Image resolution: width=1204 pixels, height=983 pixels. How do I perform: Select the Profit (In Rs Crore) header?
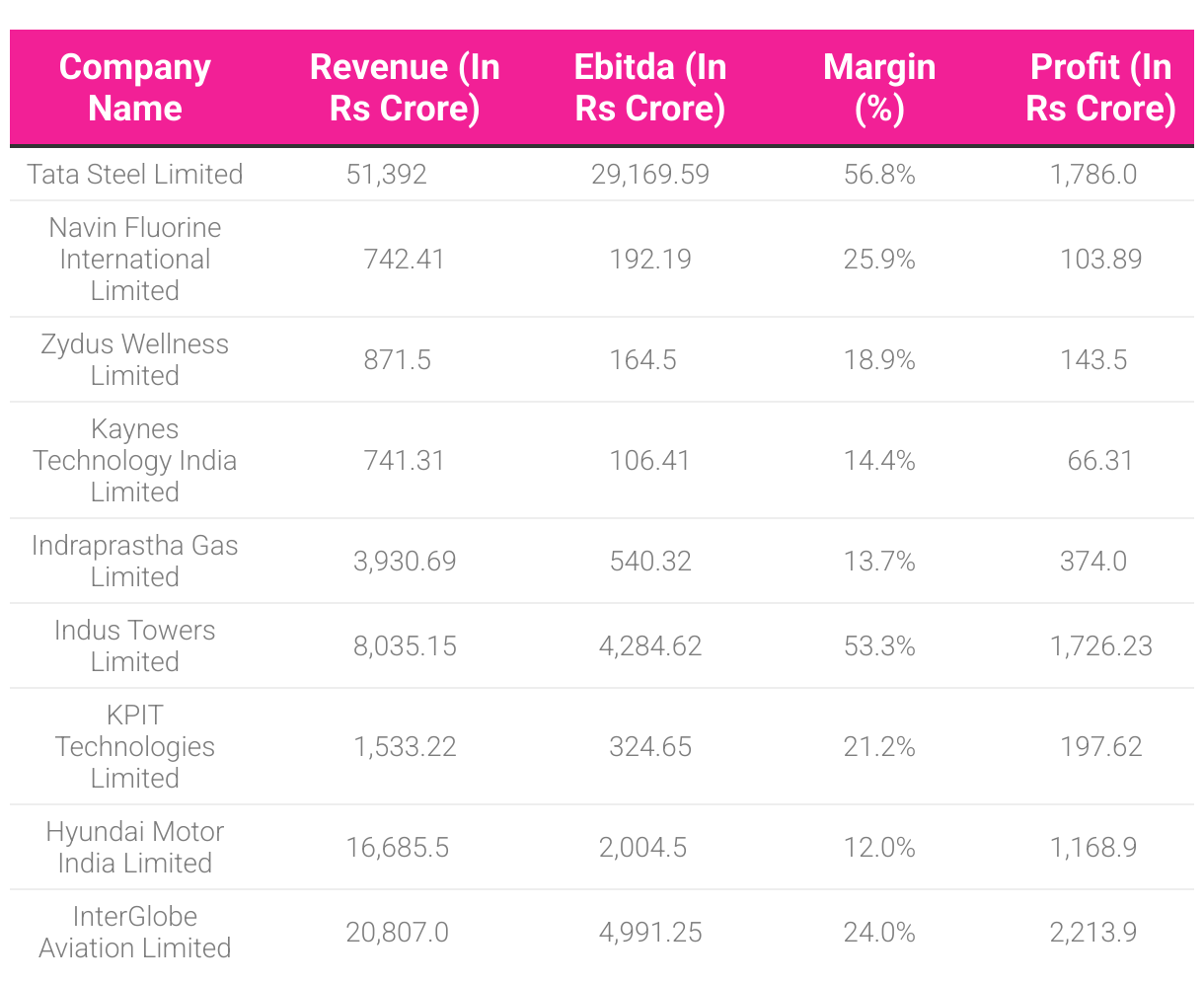tap(1100, 87)
